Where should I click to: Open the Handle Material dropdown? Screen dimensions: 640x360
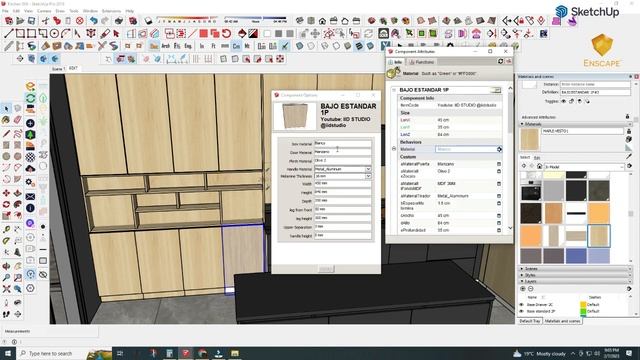pyautogui.click(x=368, y=169)
